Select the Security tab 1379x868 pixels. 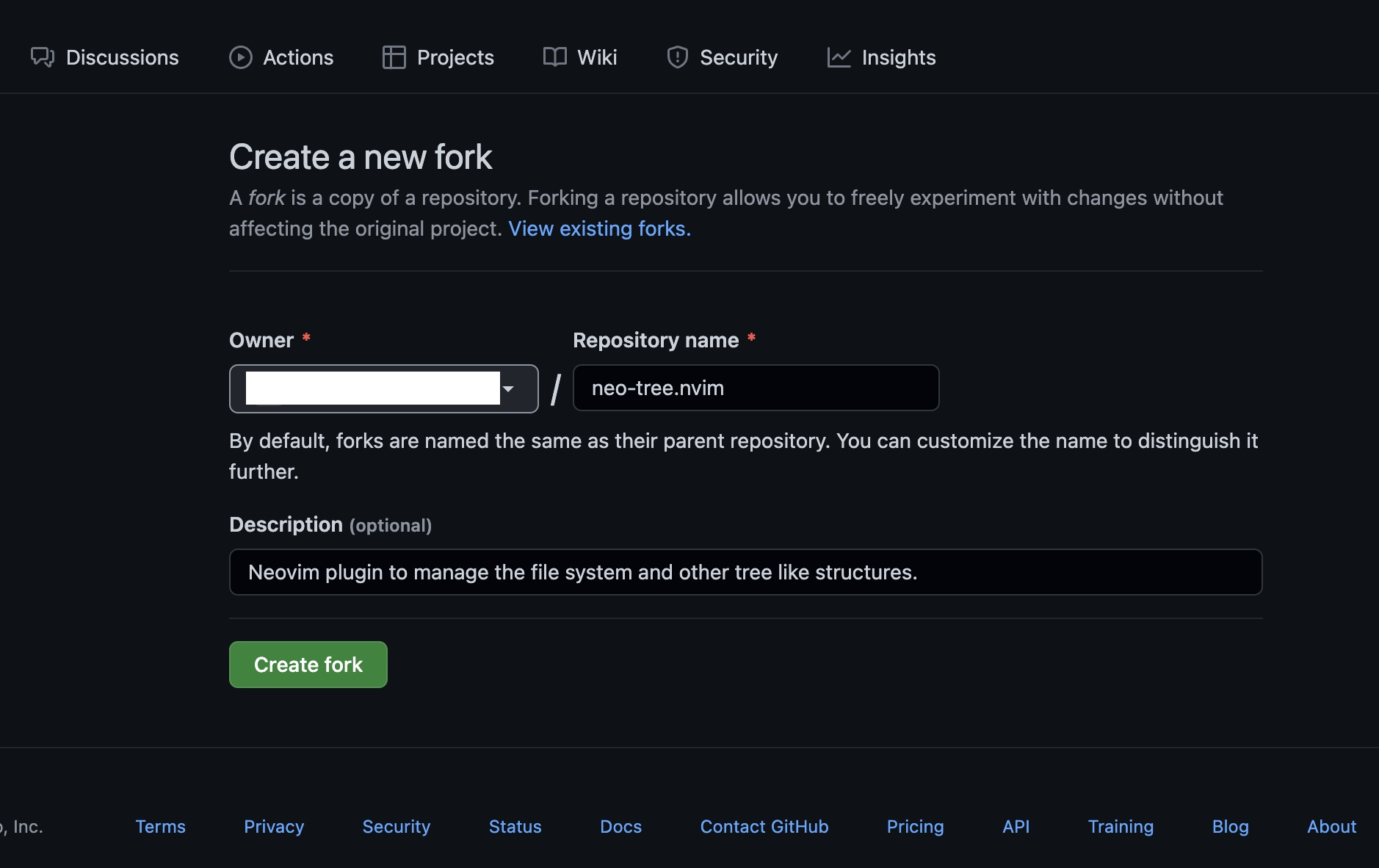coord(723,57)
